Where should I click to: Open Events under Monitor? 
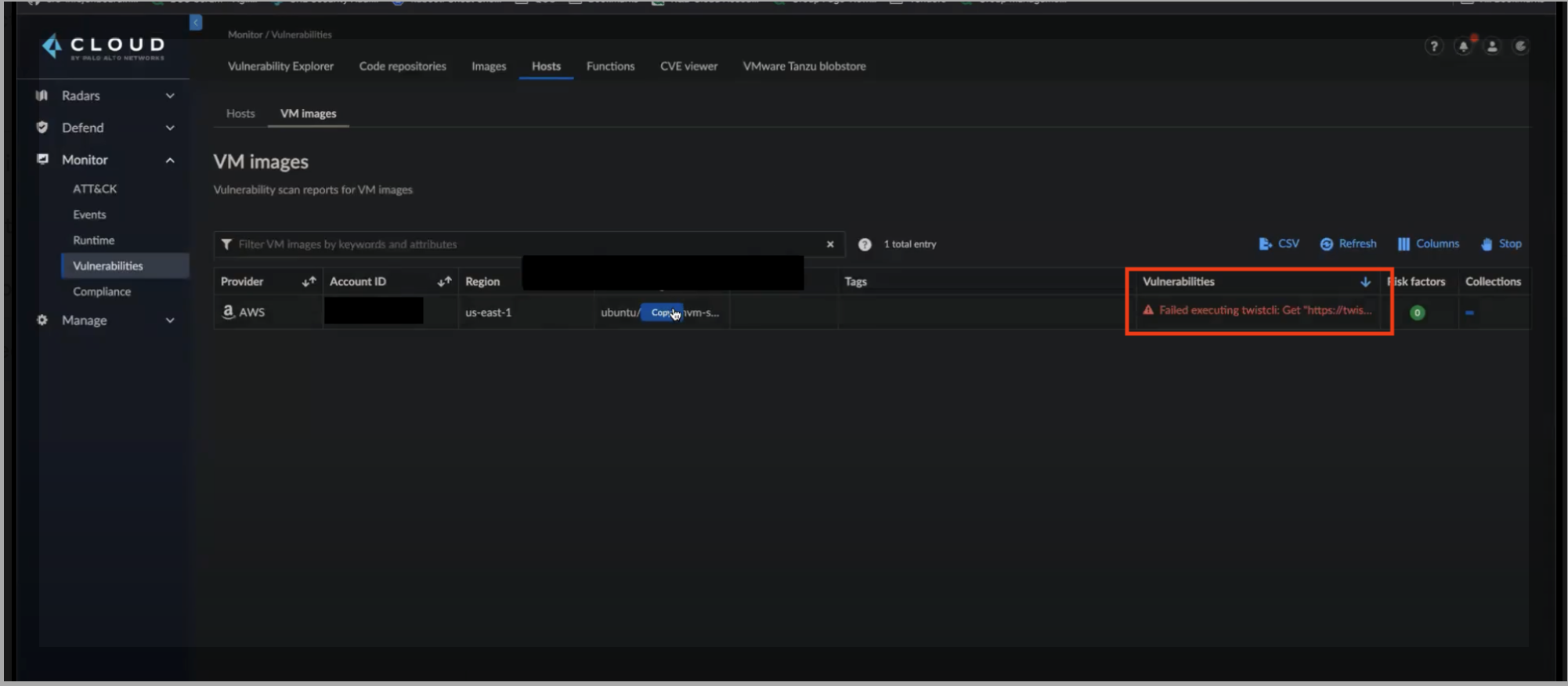click(89, 215)
